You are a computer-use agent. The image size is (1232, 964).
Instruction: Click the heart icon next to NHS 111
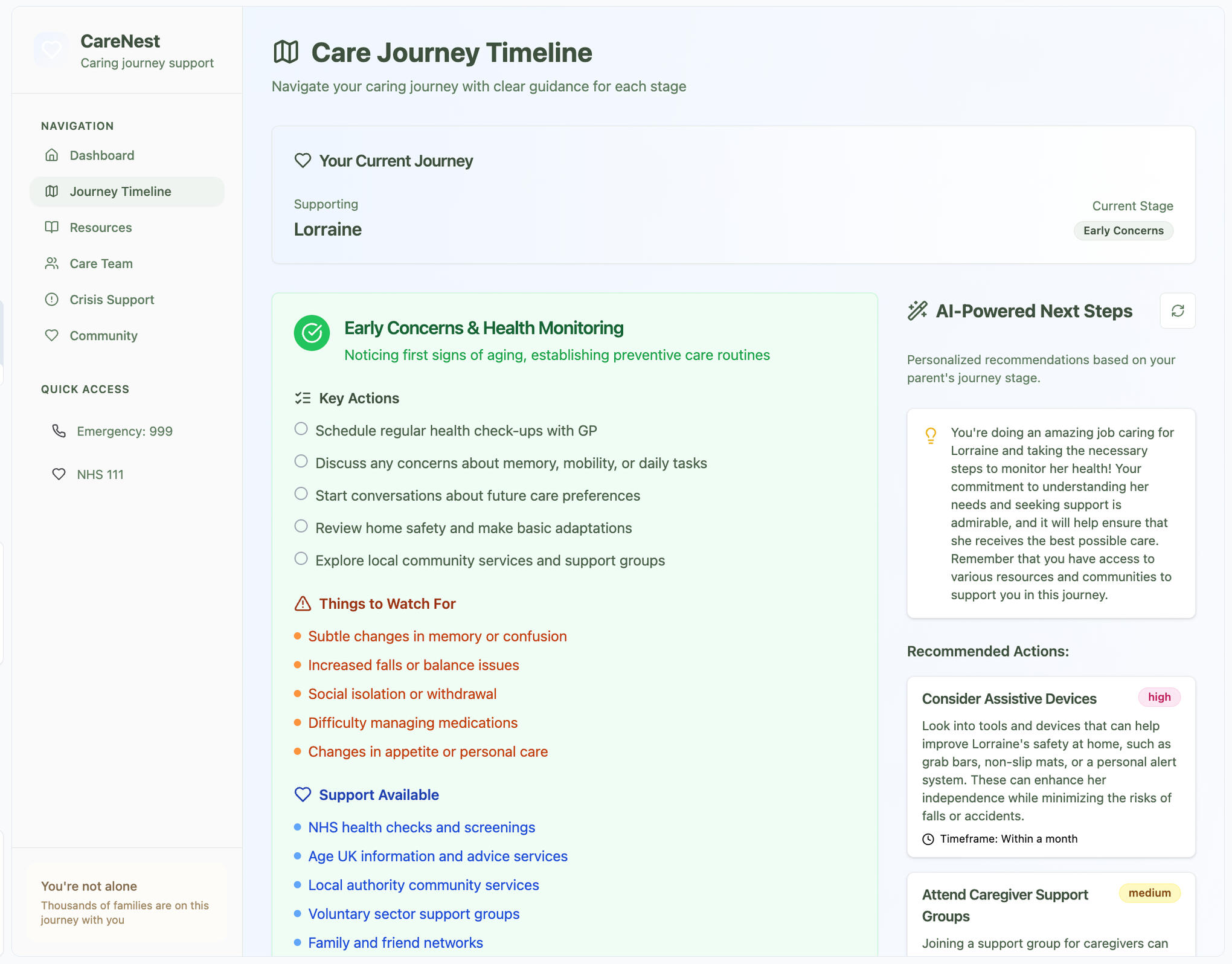tap(59, 475)
